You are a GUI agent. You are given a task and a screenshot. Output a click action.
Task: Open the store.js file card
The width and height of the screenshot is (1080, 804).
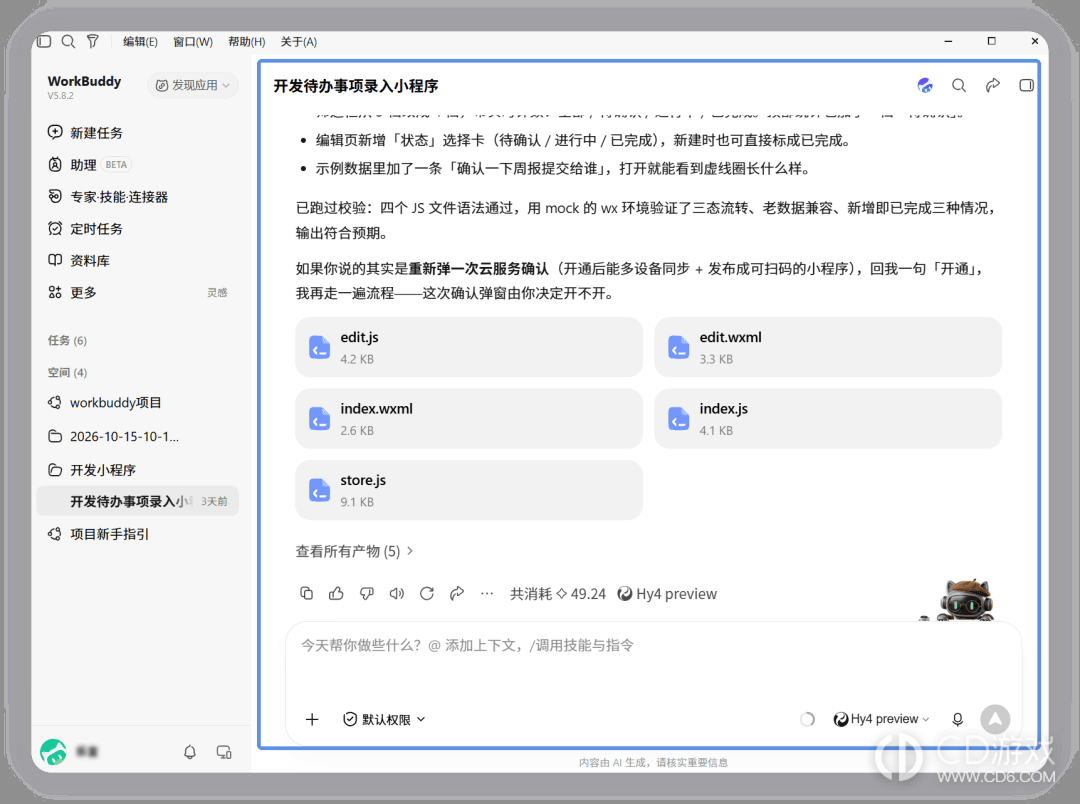469,490
